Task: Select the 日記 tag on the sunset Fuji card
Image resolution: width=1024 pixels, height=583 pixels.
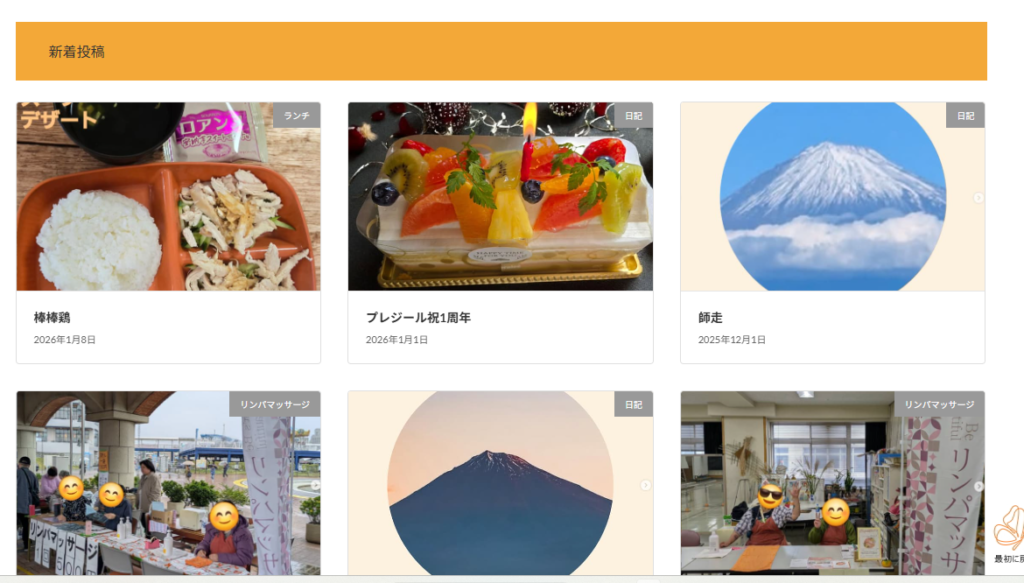Action: (633, 404)
